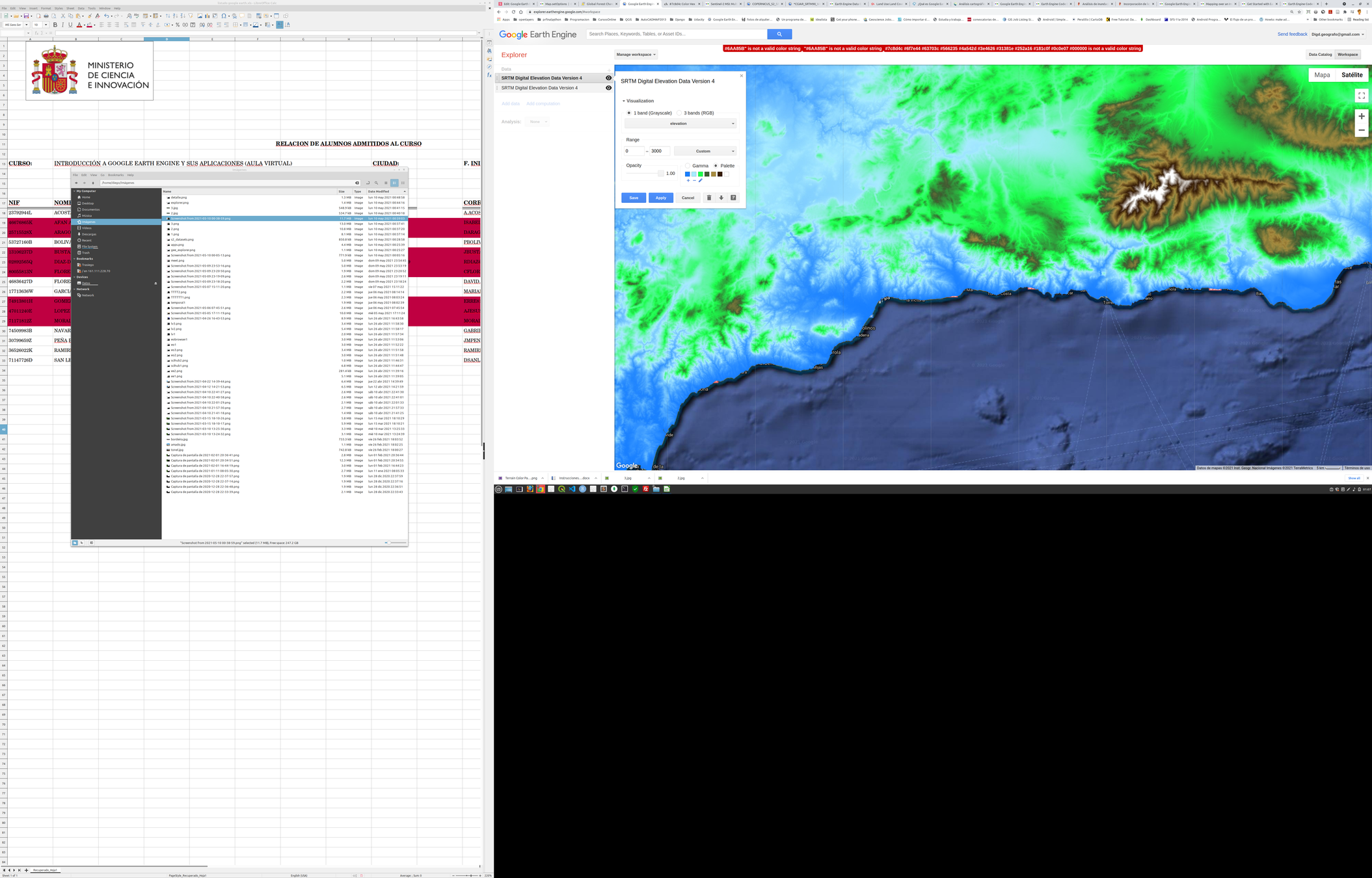
Task: Delete layer with the trash icon
Action: click(x=709, y=198)
